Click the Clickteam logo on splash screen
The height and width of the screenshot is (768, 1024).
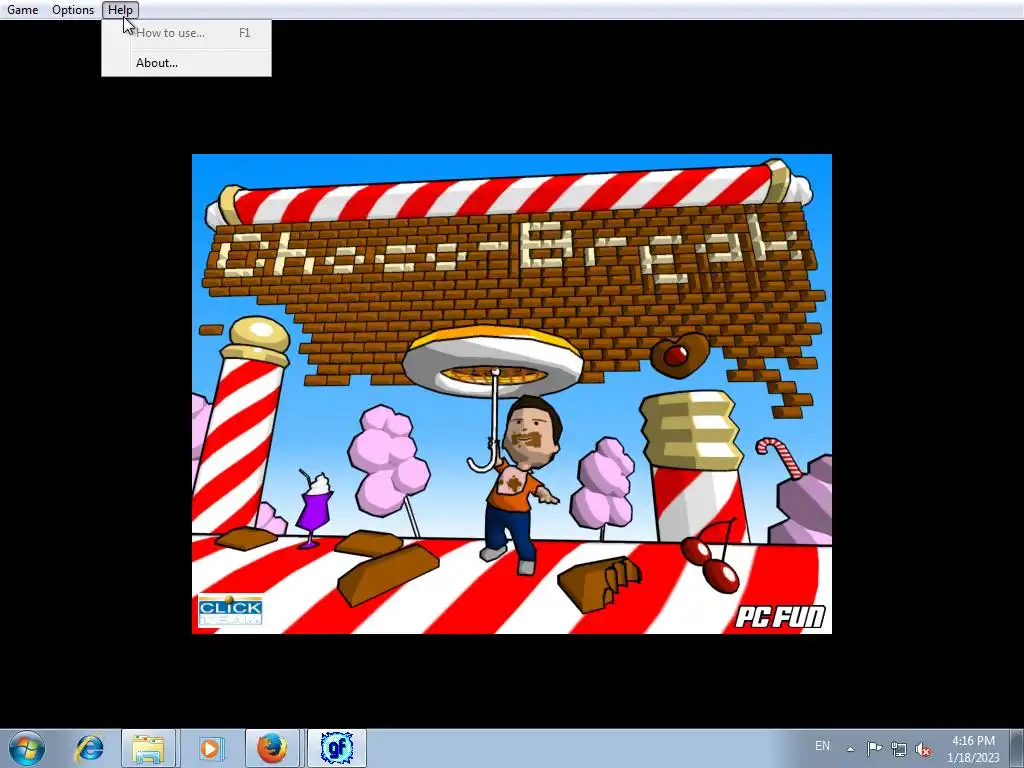[x=231, y=610]
